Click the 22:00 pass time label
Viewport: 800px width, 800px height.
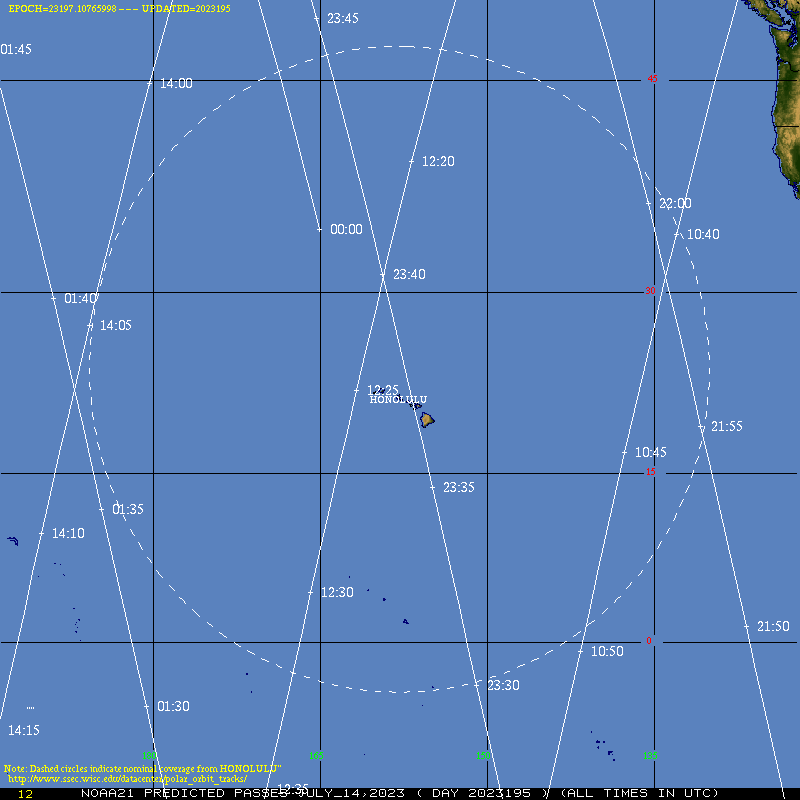[x=675, y=204]
